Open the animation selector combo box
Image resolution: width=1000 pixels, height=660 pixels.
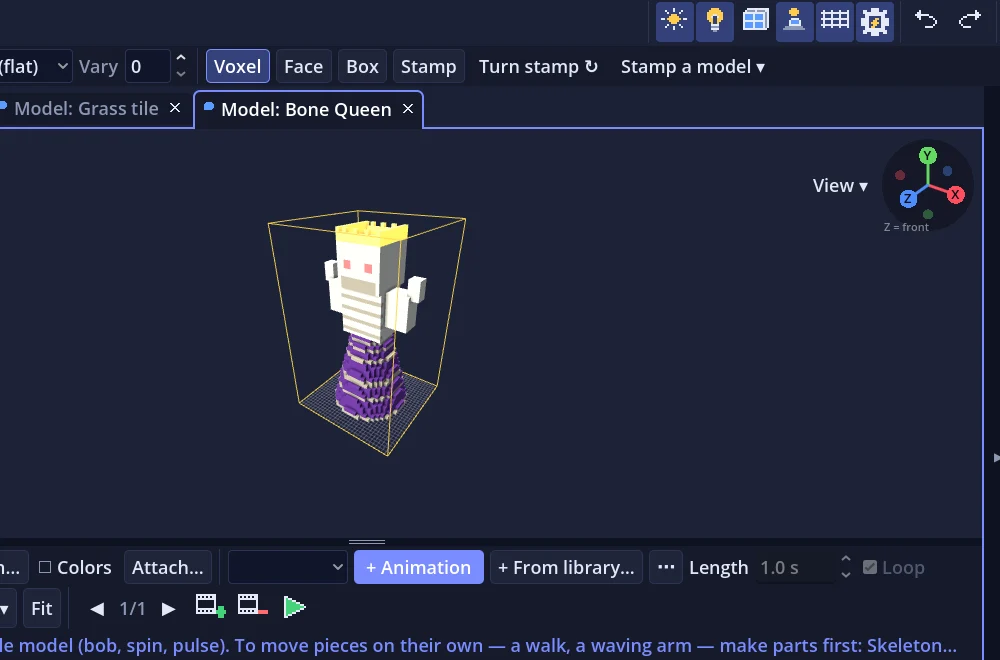pyautogui.click(x=288, y=567)
